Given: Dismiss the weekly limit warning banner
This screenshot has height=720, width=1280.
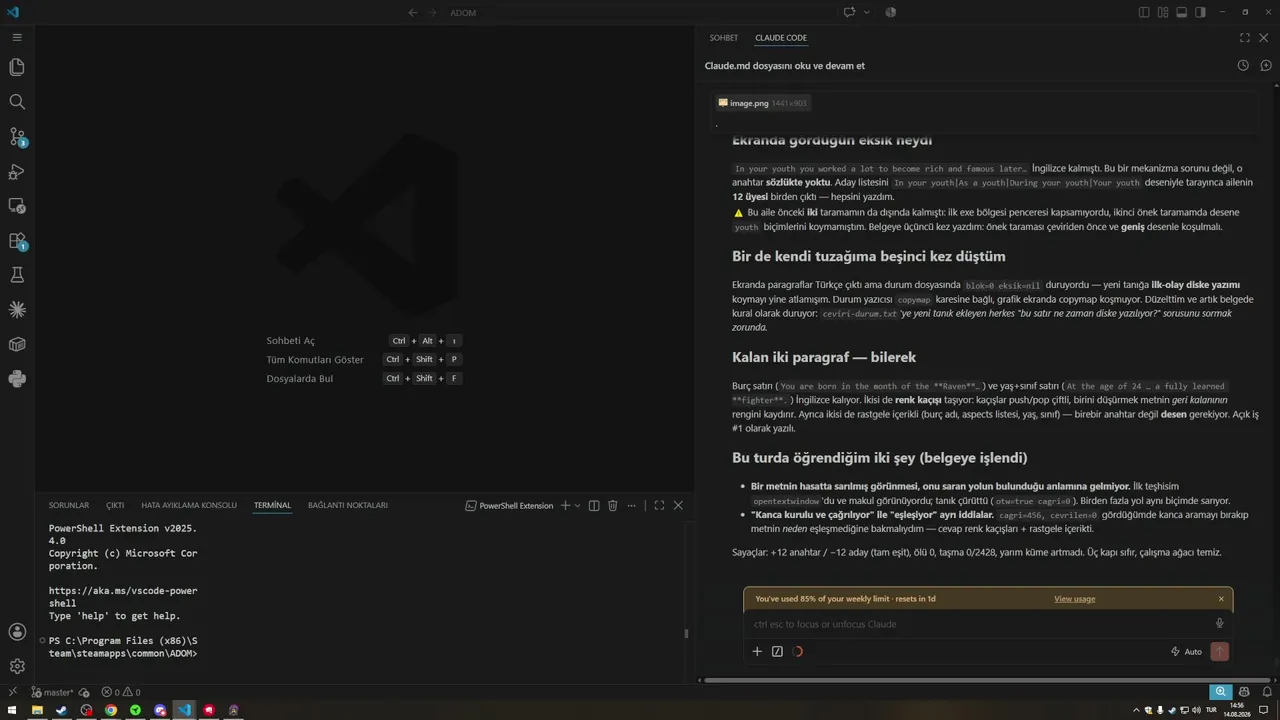Looking at the screenshot, I should pos(1221,599).
